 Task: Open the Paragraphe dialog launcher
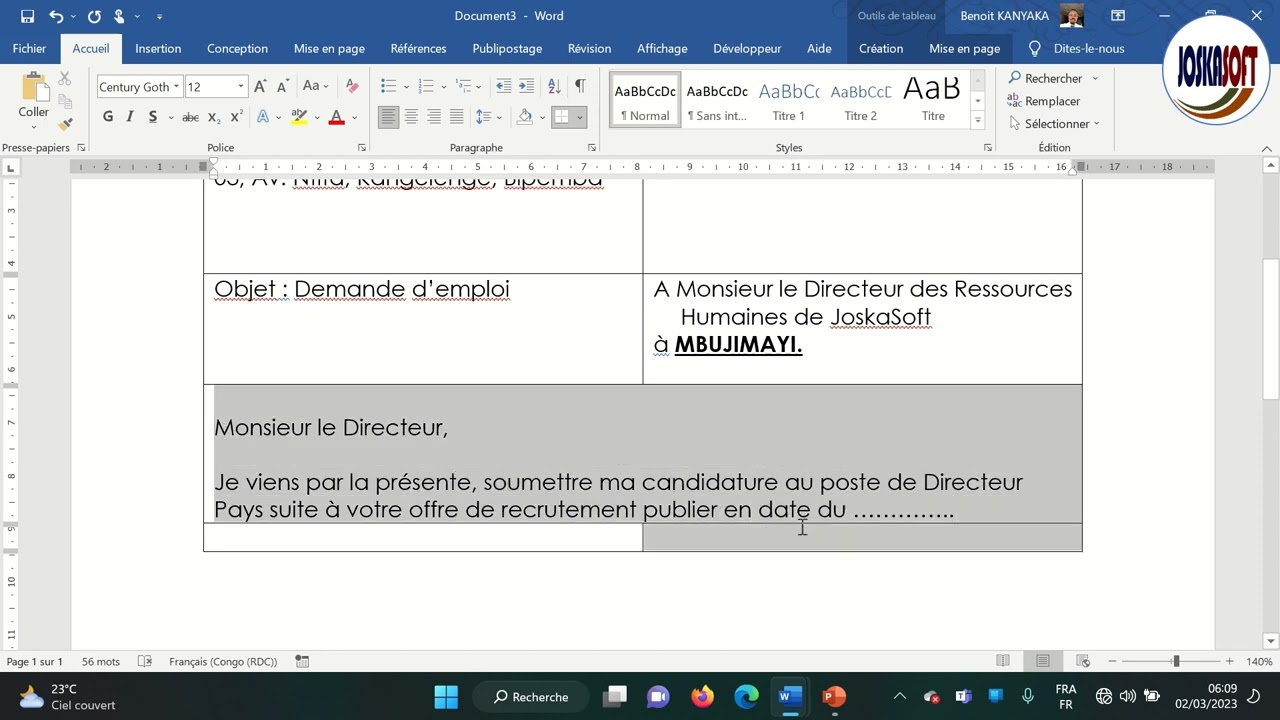point(592,148)
